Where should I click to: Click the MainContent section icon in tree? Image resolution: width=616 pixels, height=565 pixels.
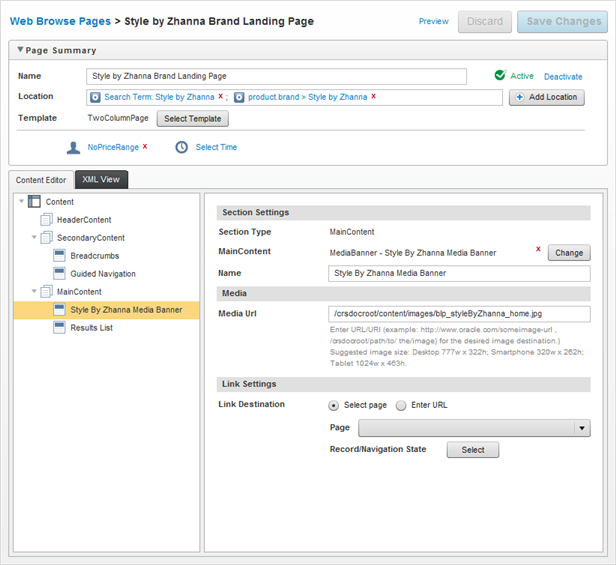(x=46, y=292)
